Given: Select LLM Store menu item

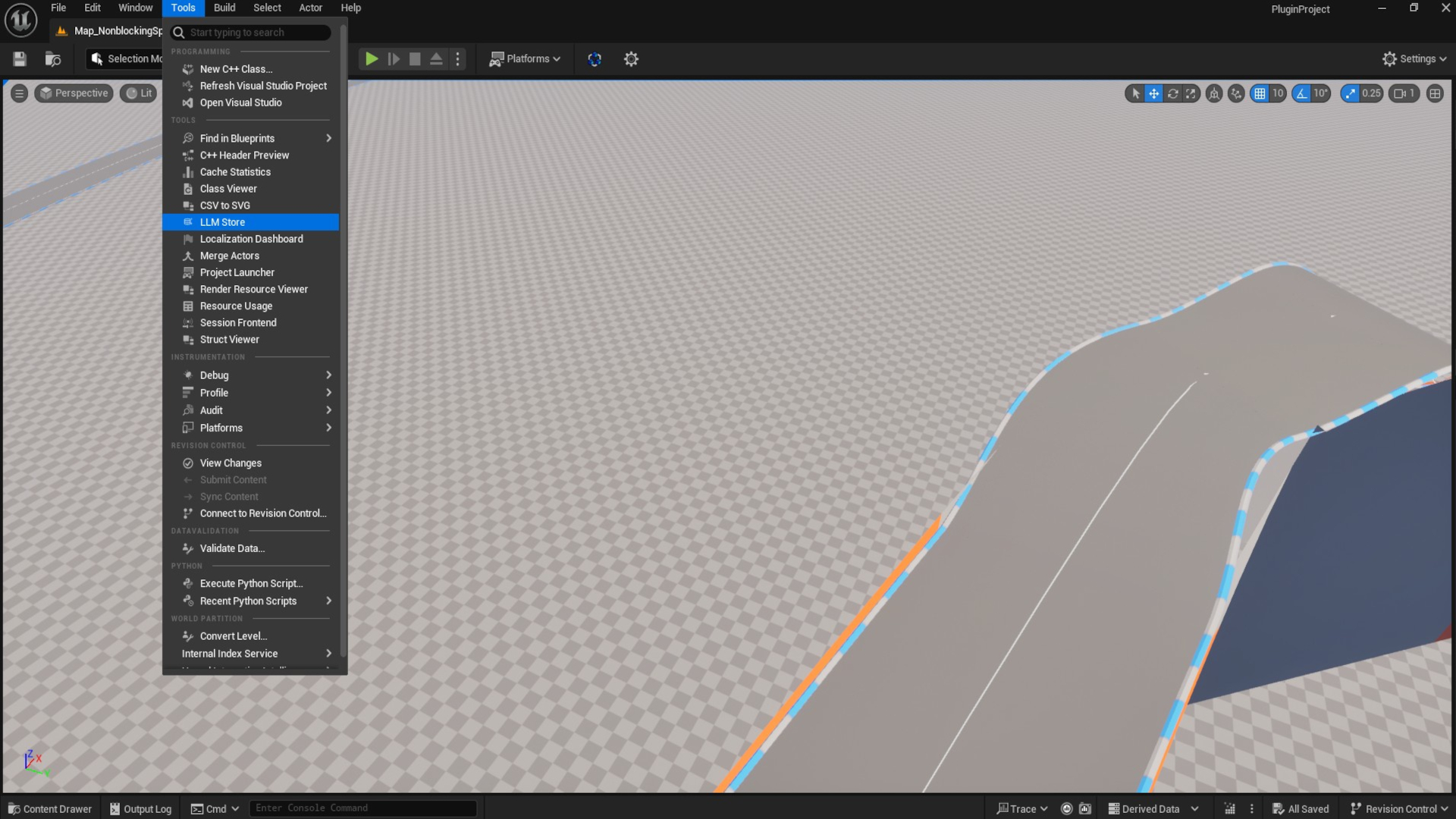Looking at the screenshot, I should pos(251,222).
